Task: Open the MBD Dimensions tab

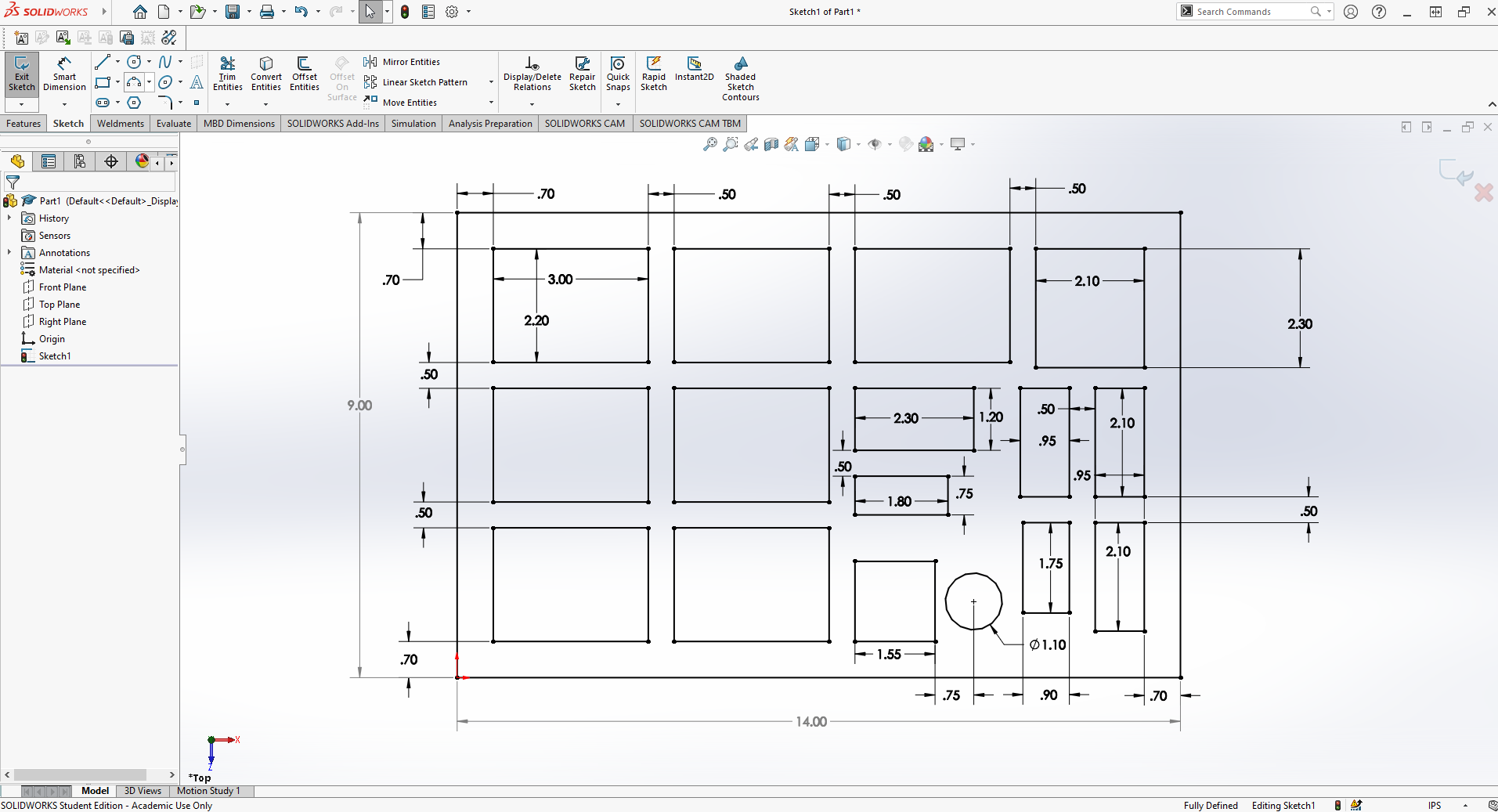Action: coord(239,124)
